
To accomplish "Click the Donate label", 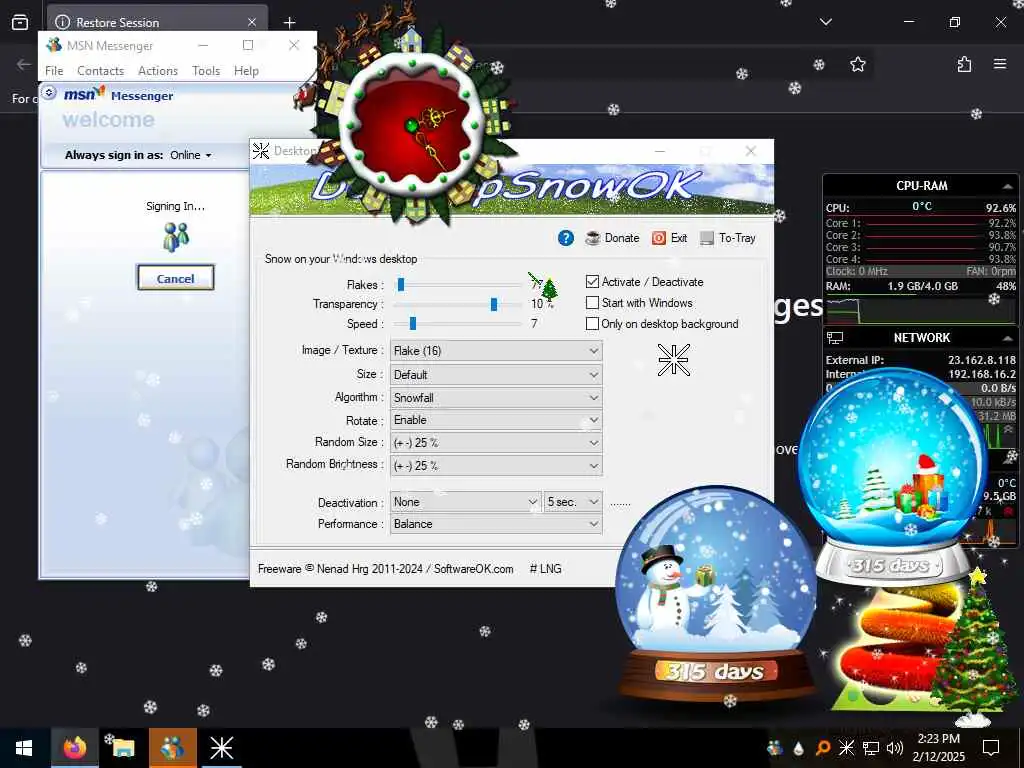I will pyautogui.click(x=622, y=238).
